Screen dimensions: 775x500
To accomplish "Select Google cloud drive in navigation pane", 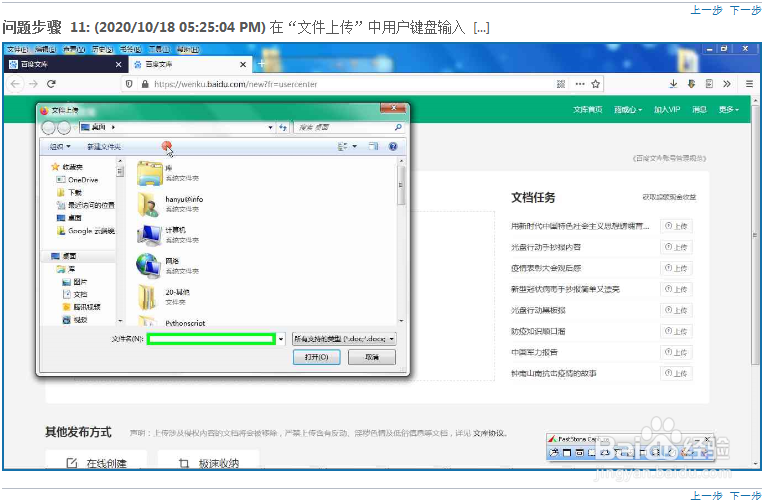I will click(x=86, y=231).
